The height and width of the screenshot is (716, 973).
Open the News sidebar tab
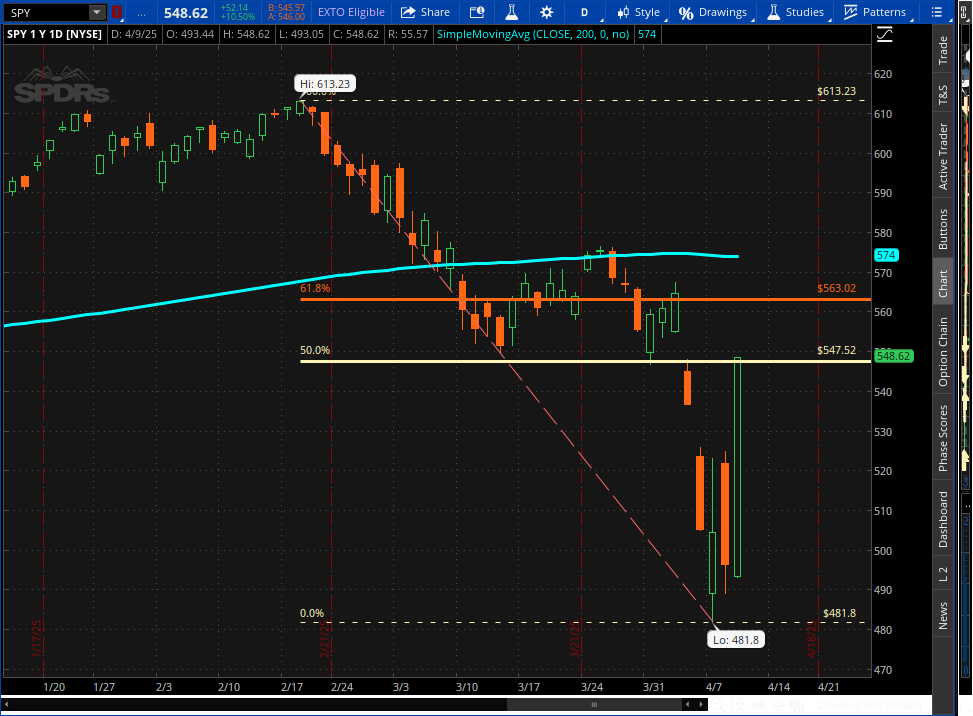pos(943,615)
